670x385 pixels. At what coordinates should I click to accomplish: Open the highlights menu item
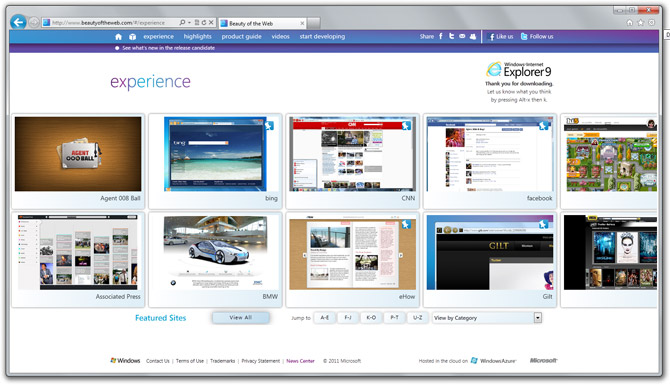[197, 36]
